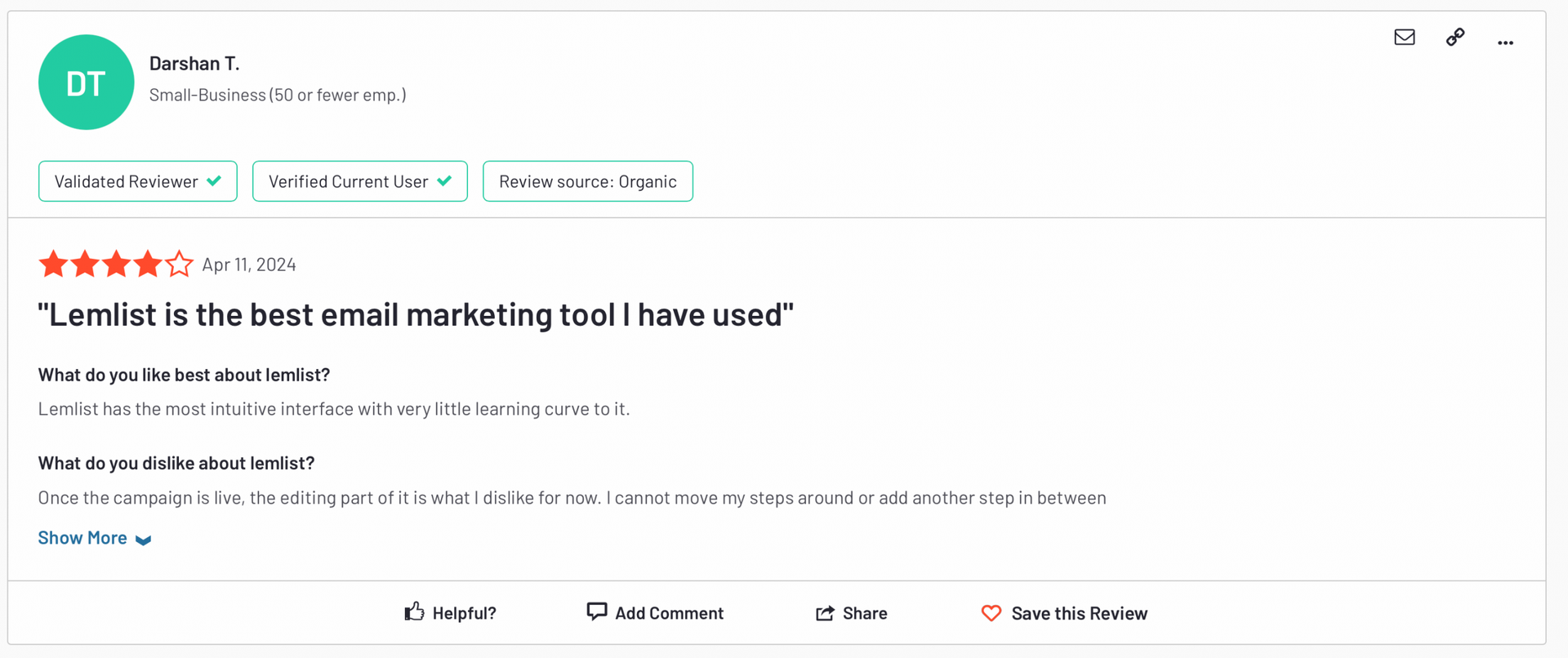Click Add Comment on the review
The width and height of the screenshot is (1568, 658).
[655, 613]
